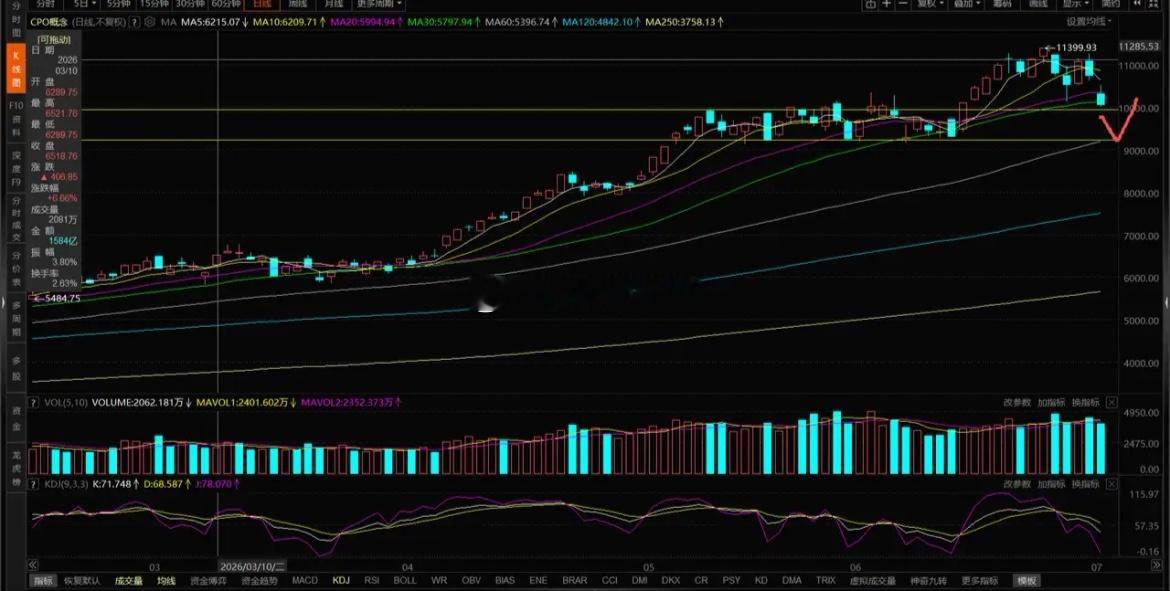Click 改参数 in the KDJ panel
The image size is (1170, 591).
tap(1017, 484)
